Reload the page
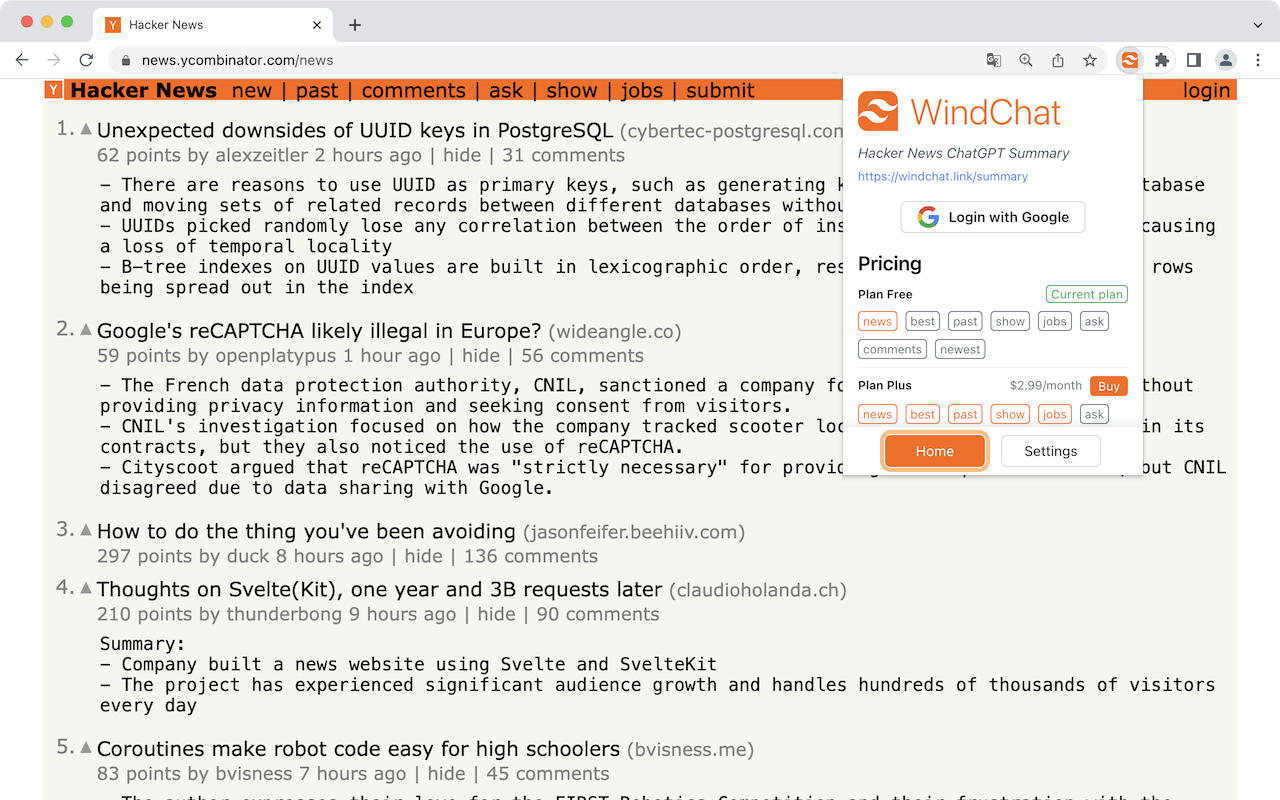Image resolution: width=1280 pixels, height=800 pixels. tap(86, 60)
